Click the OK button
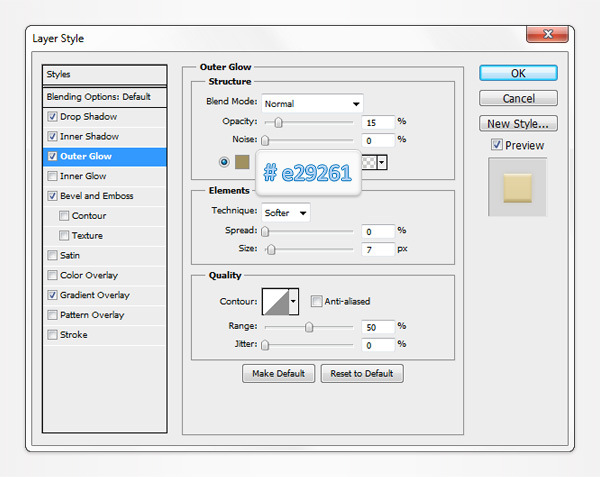The height and width of the screenshot is (477, 600). pos(517,73)
